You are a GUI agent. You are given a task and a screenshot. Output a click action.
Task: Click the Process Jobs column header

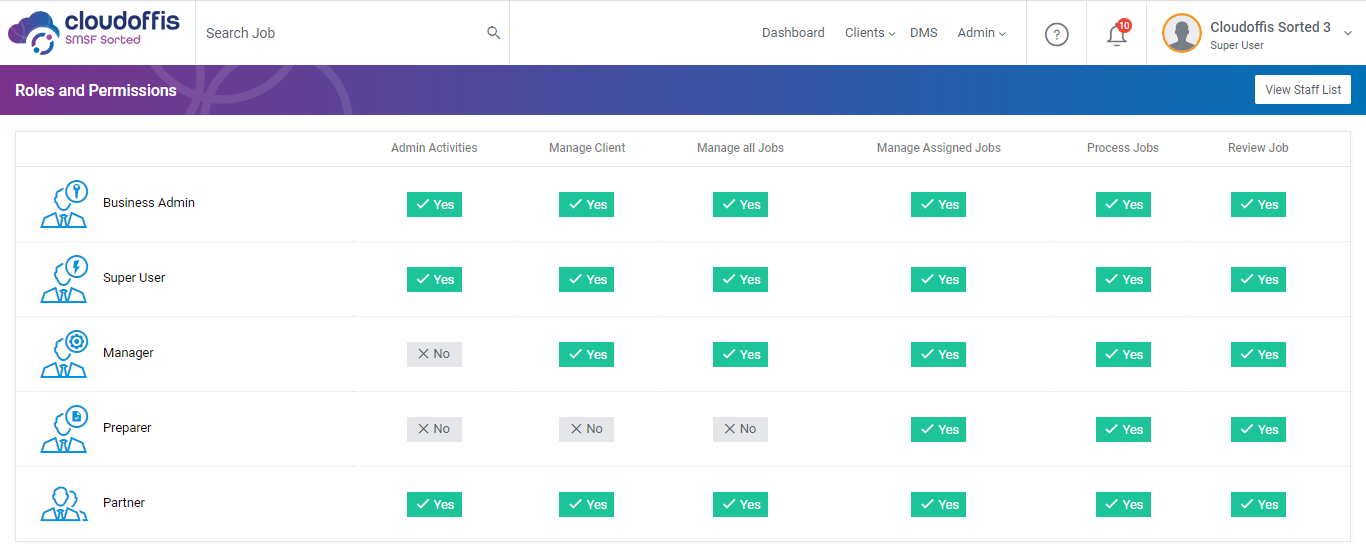click(x=1123, y=148)
